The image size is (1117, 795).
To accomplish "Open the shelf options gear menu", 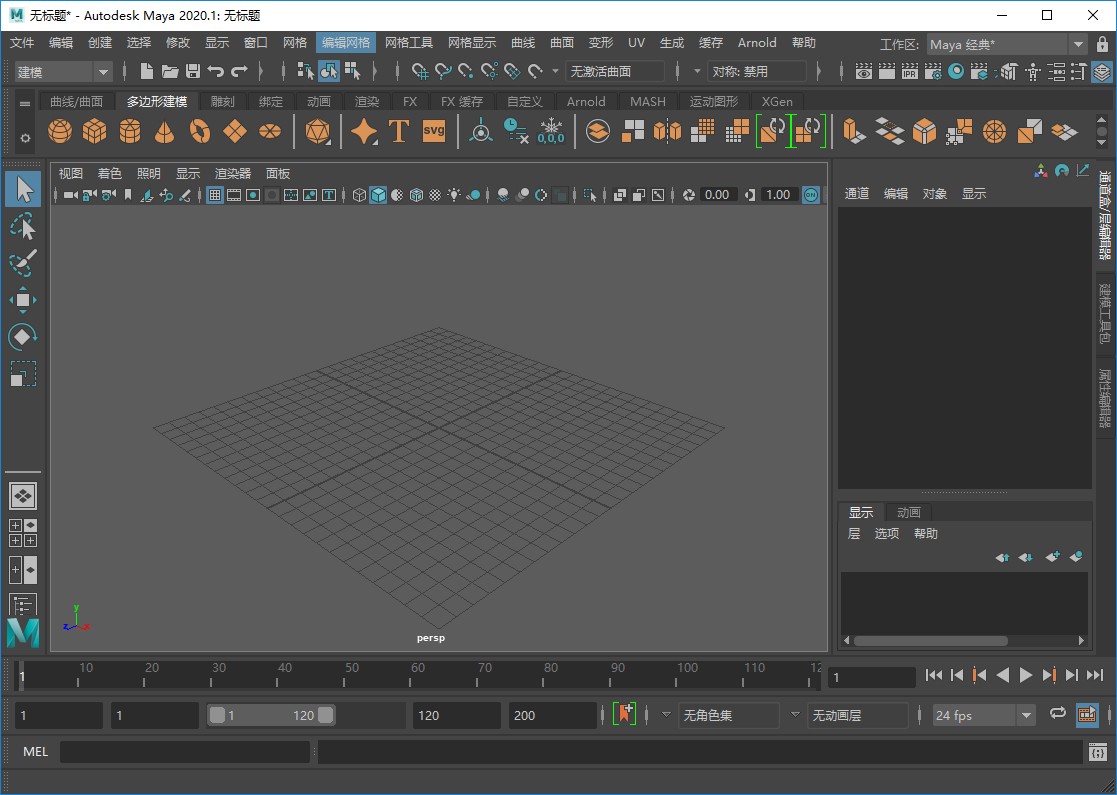I will click(25, 138).
